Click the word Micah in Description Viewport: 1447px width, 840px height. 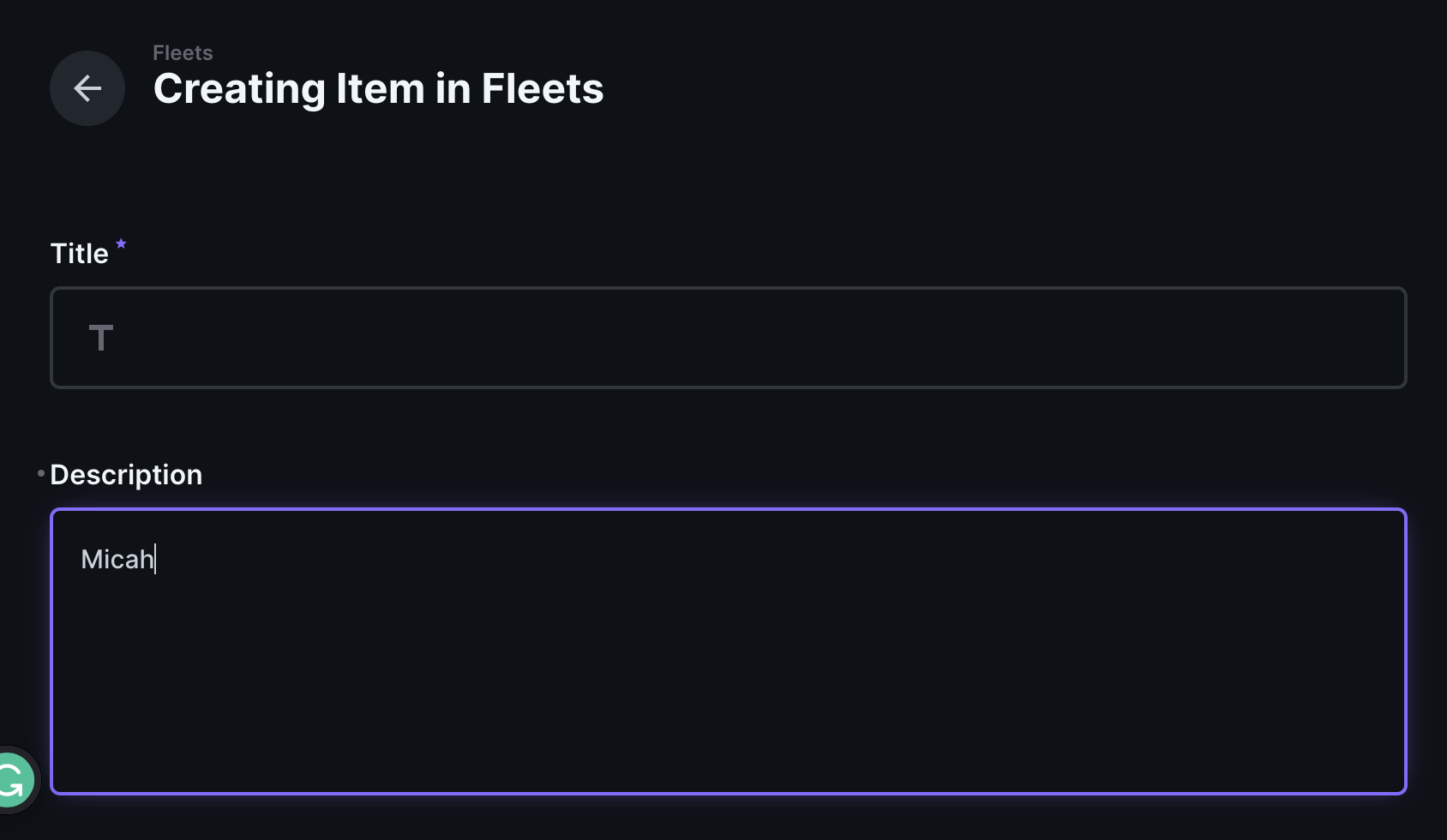coord(117,560)
